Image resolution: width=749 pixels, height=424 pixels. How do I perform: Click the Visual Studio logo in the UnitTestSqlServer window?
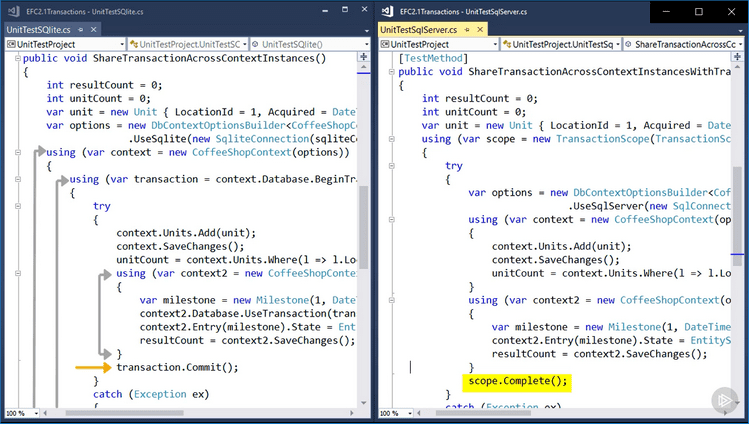coord(388,11)
